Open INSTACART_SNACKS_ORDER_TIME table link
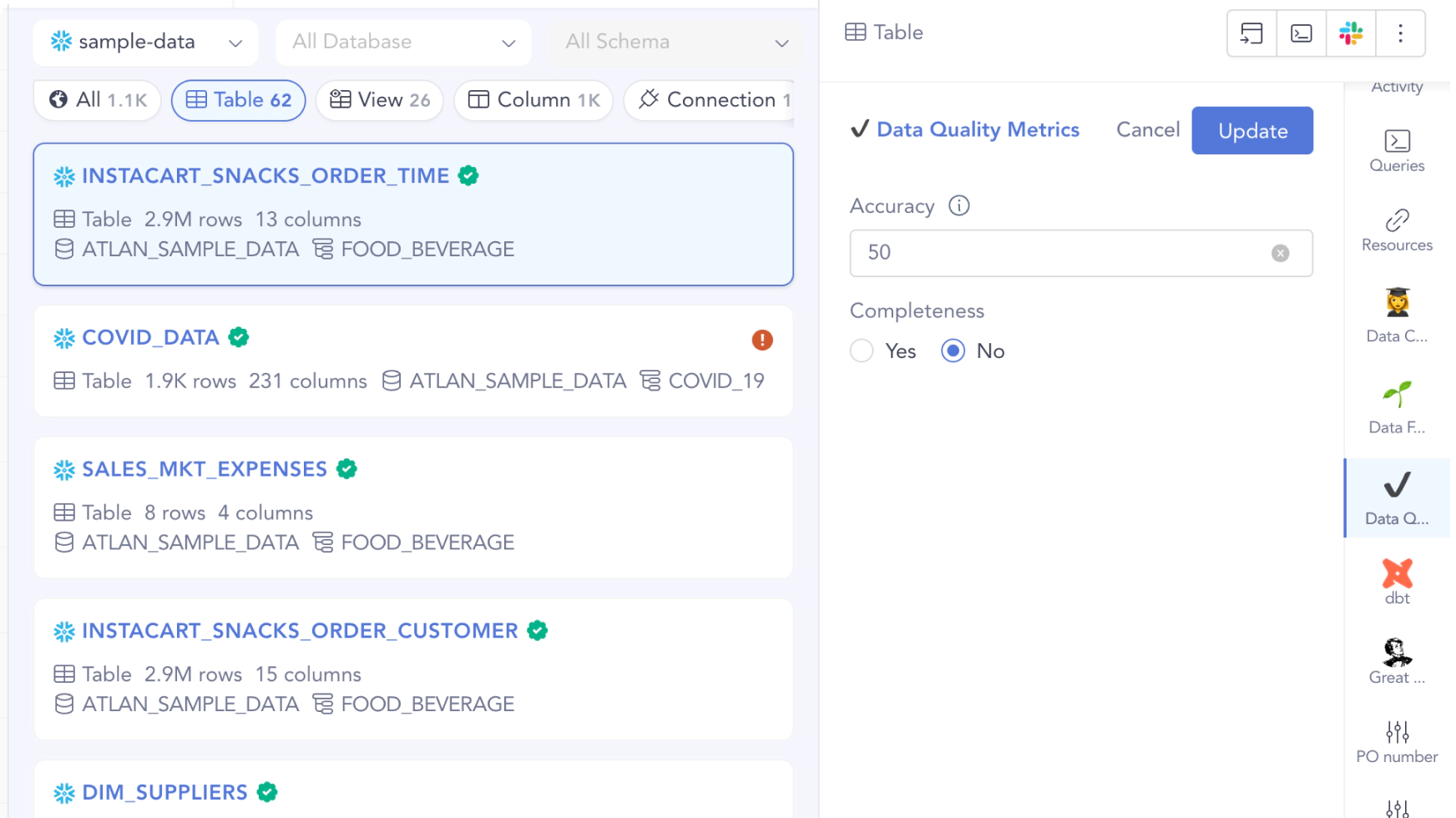 (x=265, y=176)
